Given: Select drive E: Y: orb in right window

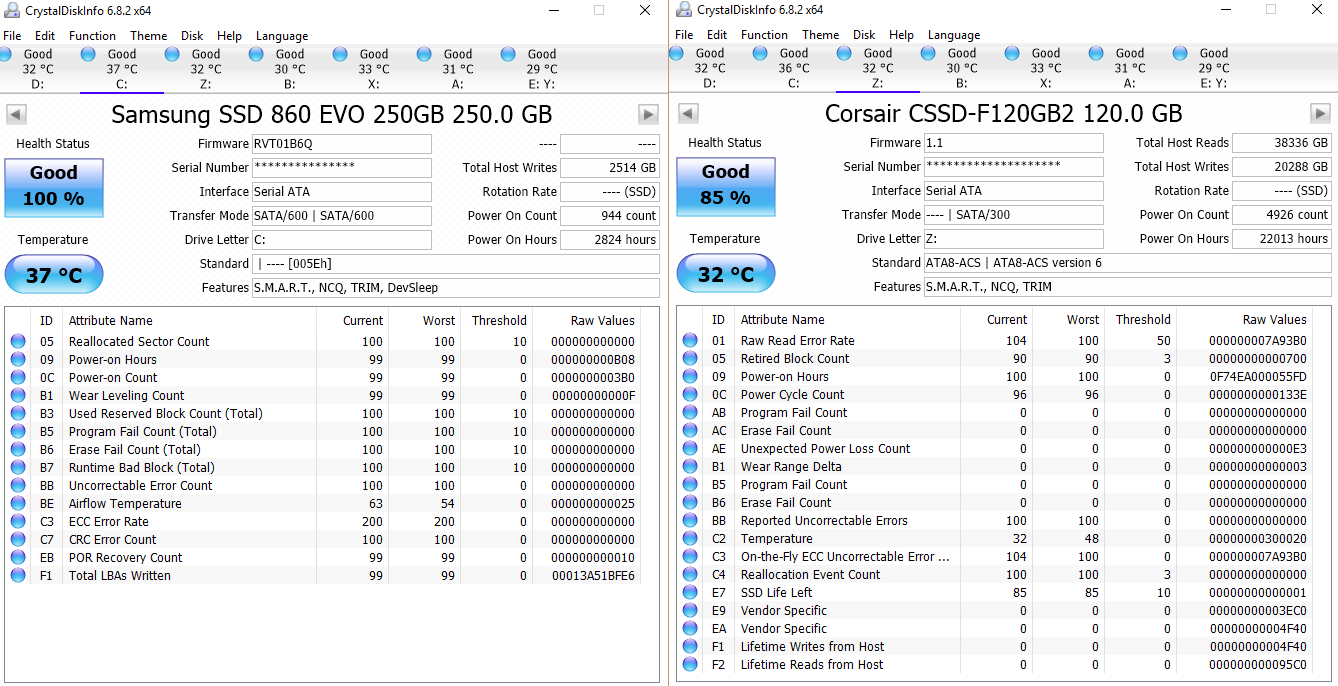Looking at the screenshot, I should [x=1180, y=53].
